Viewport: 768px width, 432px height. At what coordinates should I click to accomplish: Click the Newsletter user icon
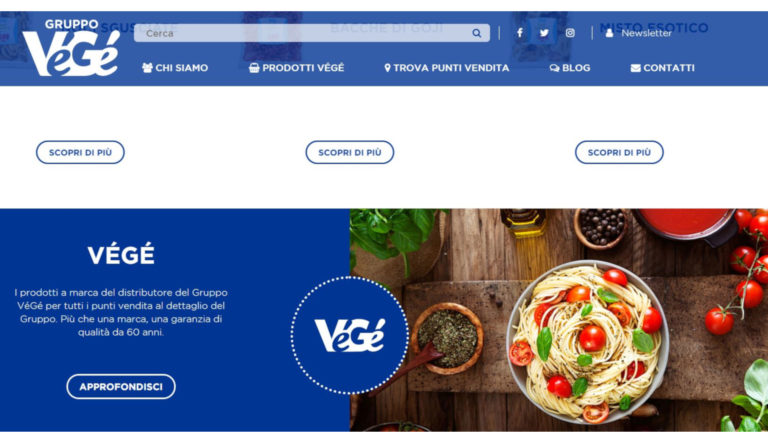click(x=609, y=33)
